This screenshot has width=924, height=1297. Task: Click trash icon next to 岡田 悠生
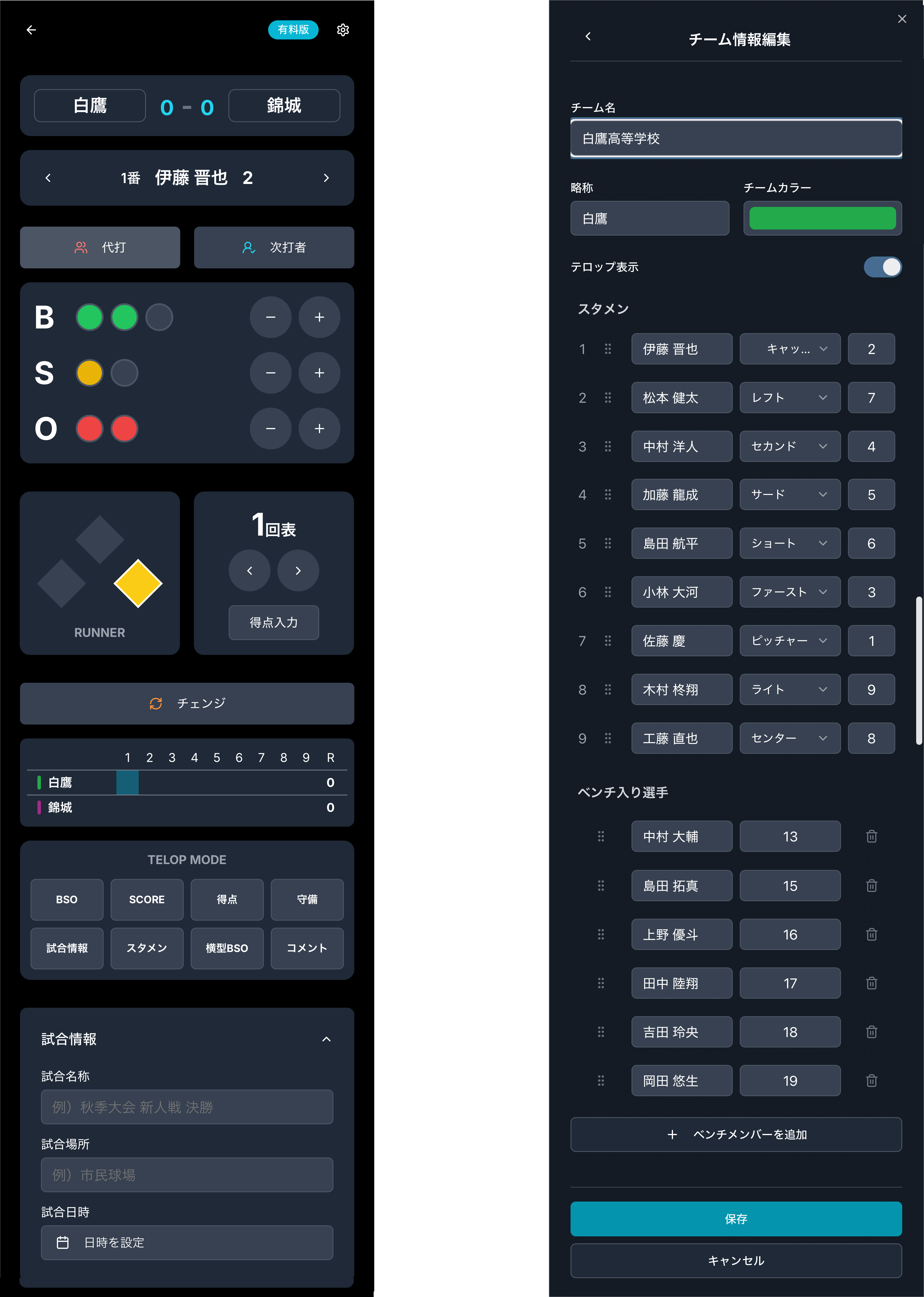click(871, 1080)
